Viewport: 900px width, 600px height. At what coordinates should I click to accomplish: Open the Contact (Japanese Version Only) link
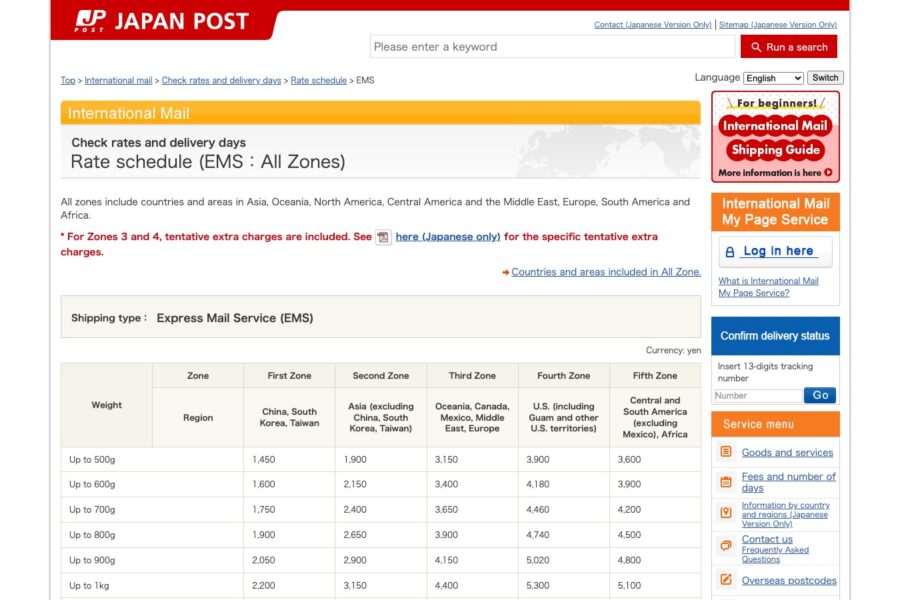(x=653, y=25)
